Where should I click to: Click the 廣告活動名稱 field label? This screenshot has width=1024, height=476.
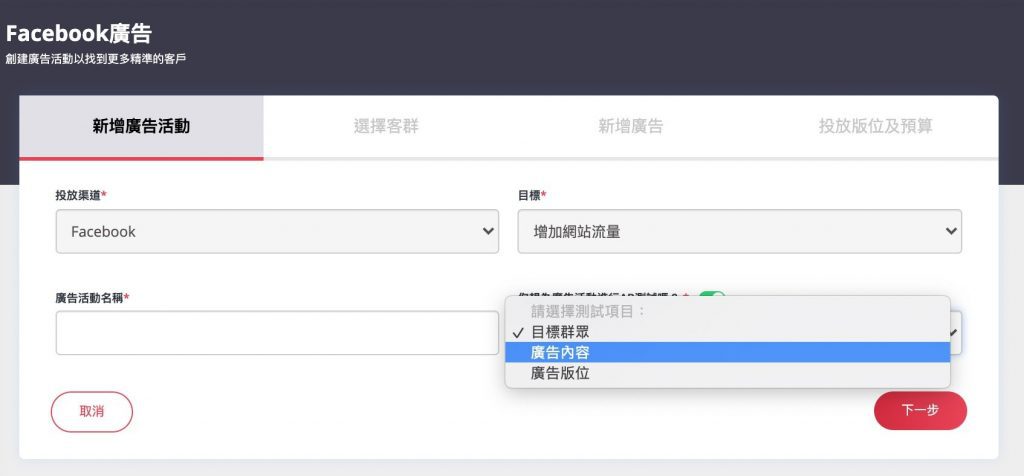pyautogui.click(x=92, y=298)
